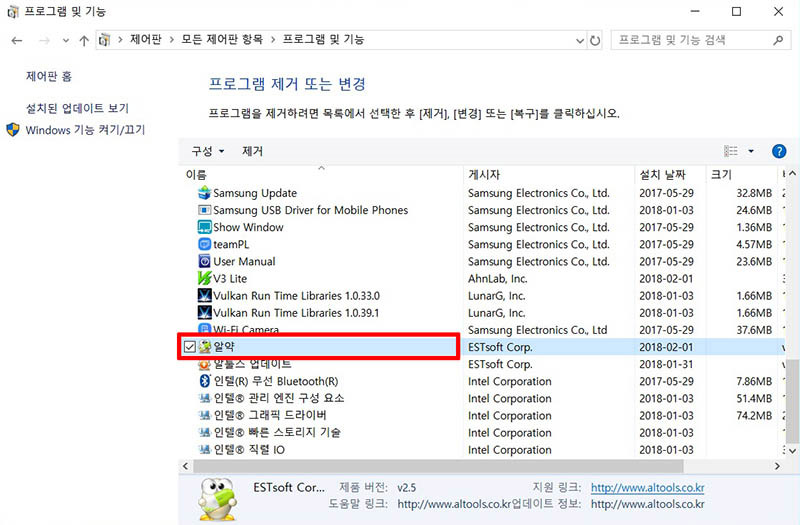Open the 구성 dropdown menu
The width and height of the screenshot is (800, 525).
pyautogui.click(x=207, y=151)
